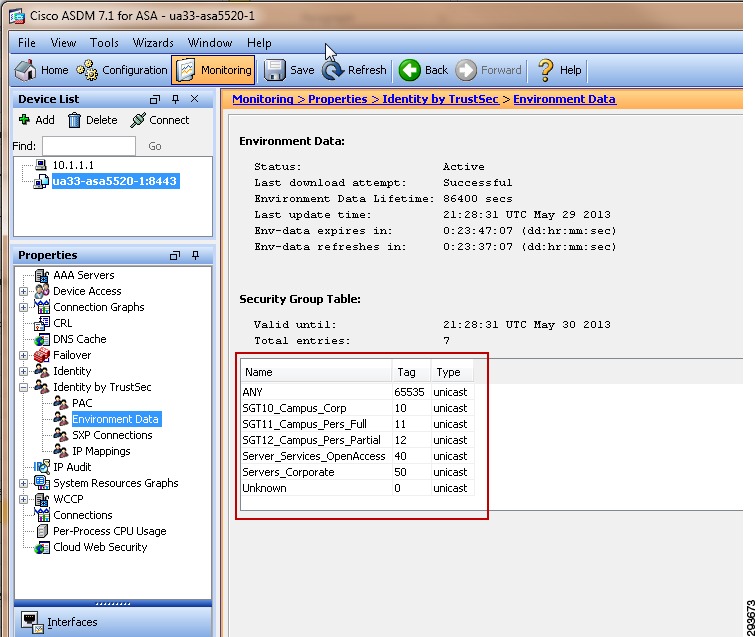
Task: Expand the Failover node
Action: pos(23,355)
